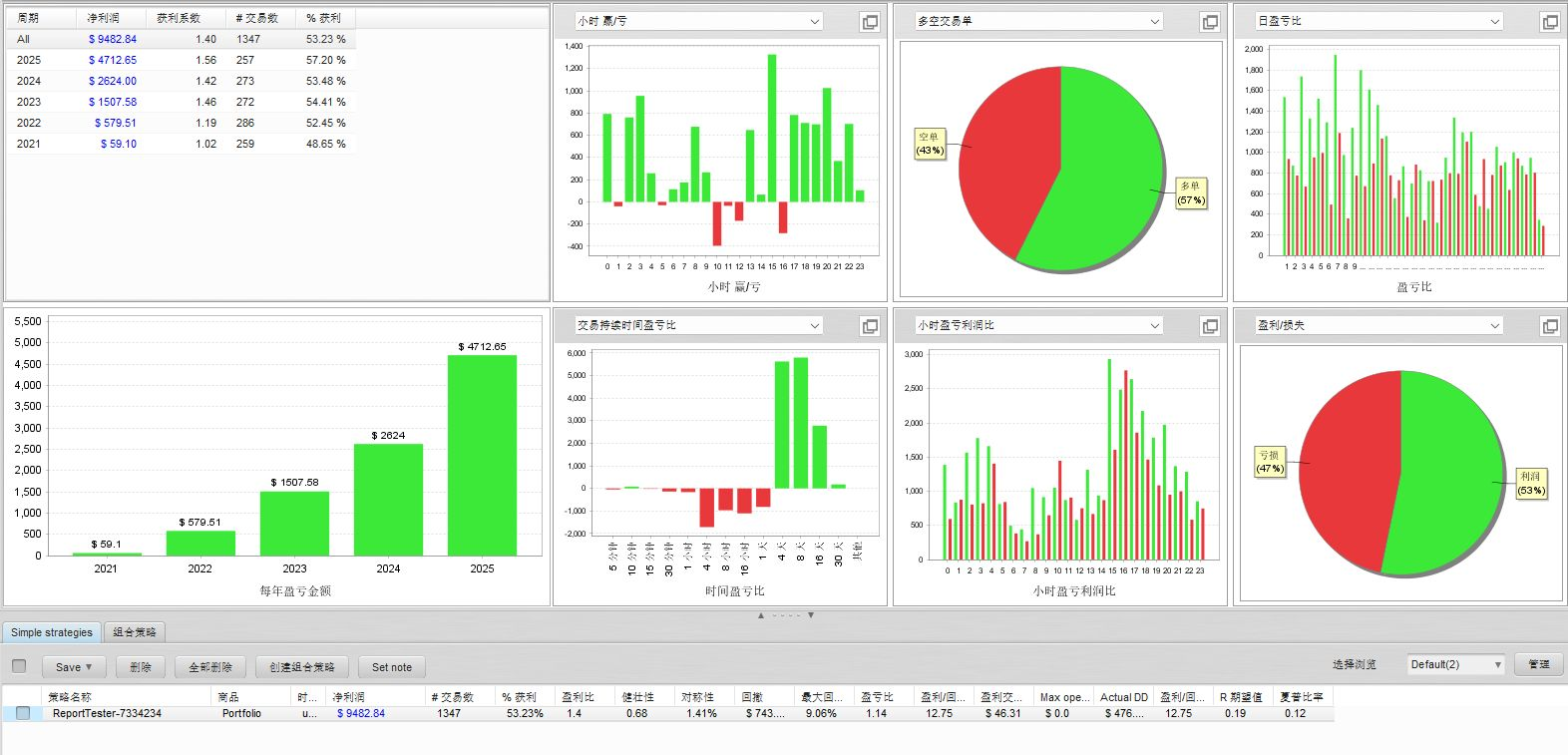Pop out the 日盈亏比 chart panel
Image resolution: width=1568 pixels, height=755 pixels.
click(1550, 22)
